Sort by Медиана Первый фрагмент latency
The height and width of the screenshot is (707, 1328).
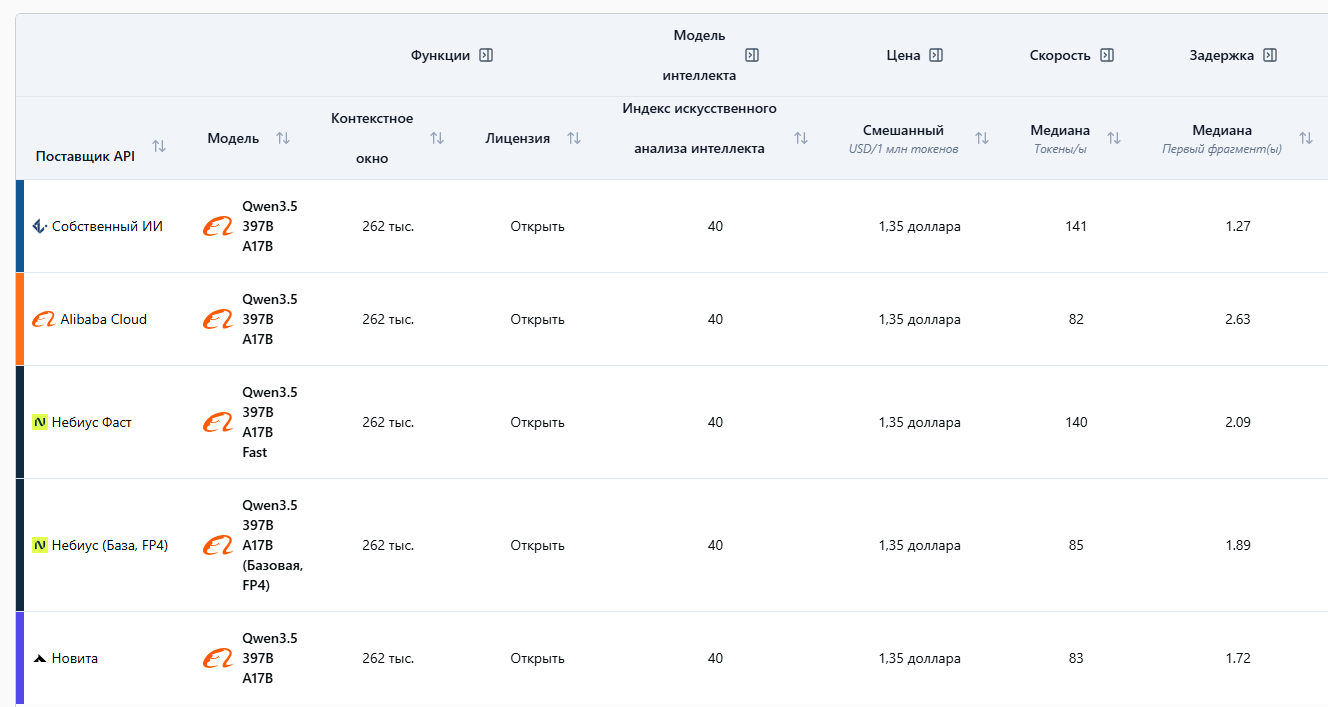(x=1305, y=138)
